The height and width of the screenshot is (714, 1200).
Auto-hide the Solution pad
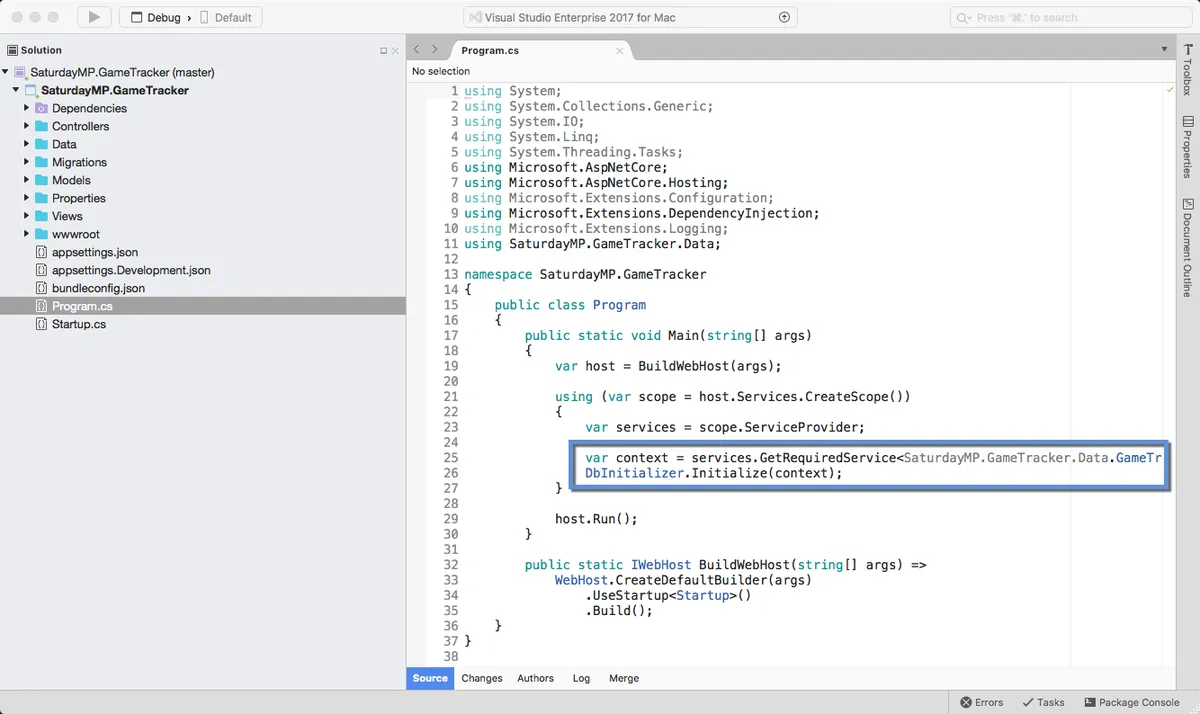(383, 50)
